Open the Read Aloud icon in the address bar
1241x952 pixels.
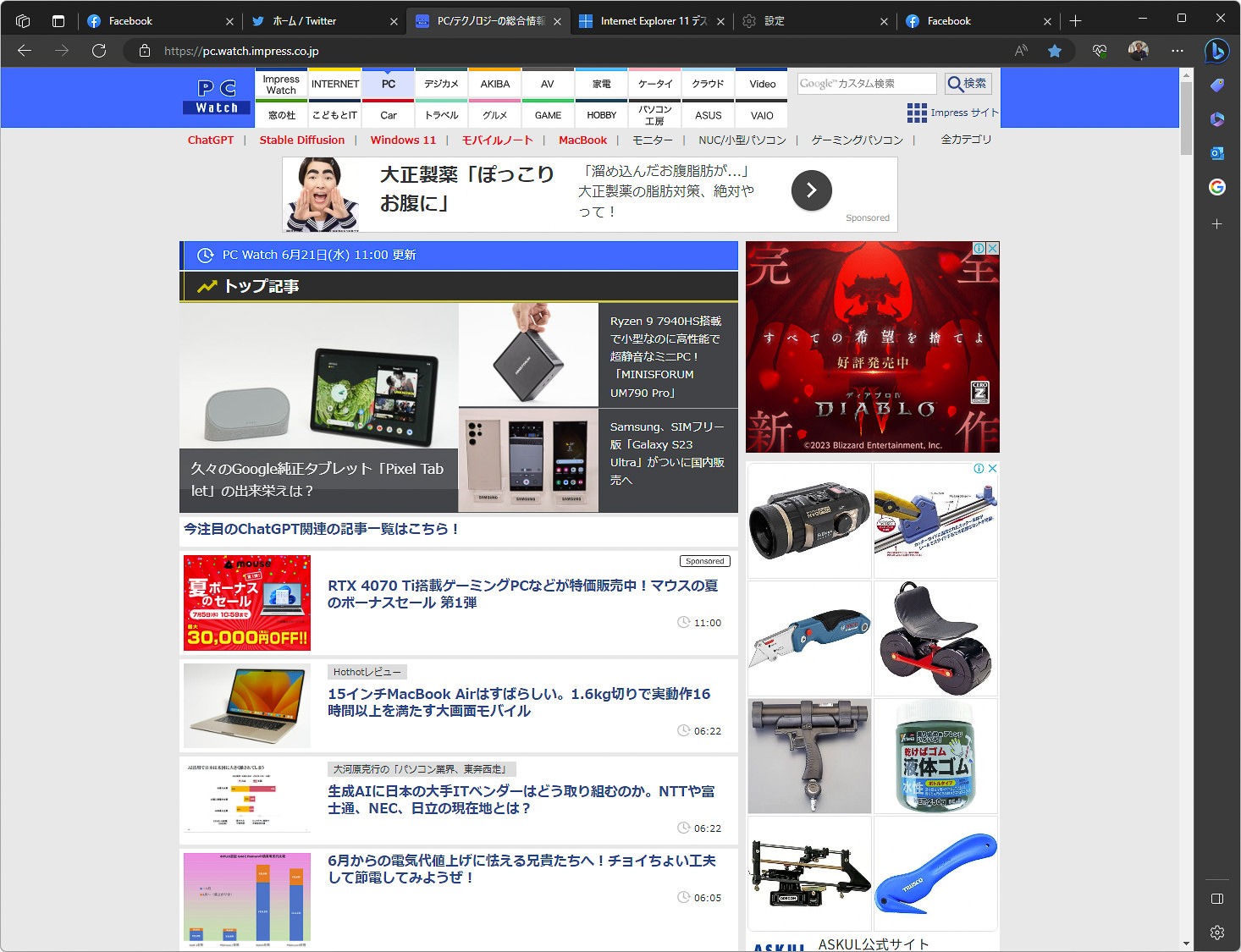point(1021,51)
